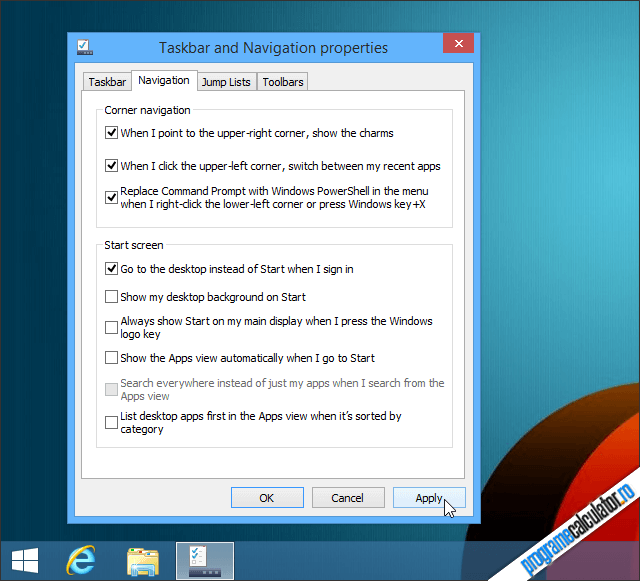
Task: Uncheck upper-right corner show charms option
Action: [x=111, y=133]
